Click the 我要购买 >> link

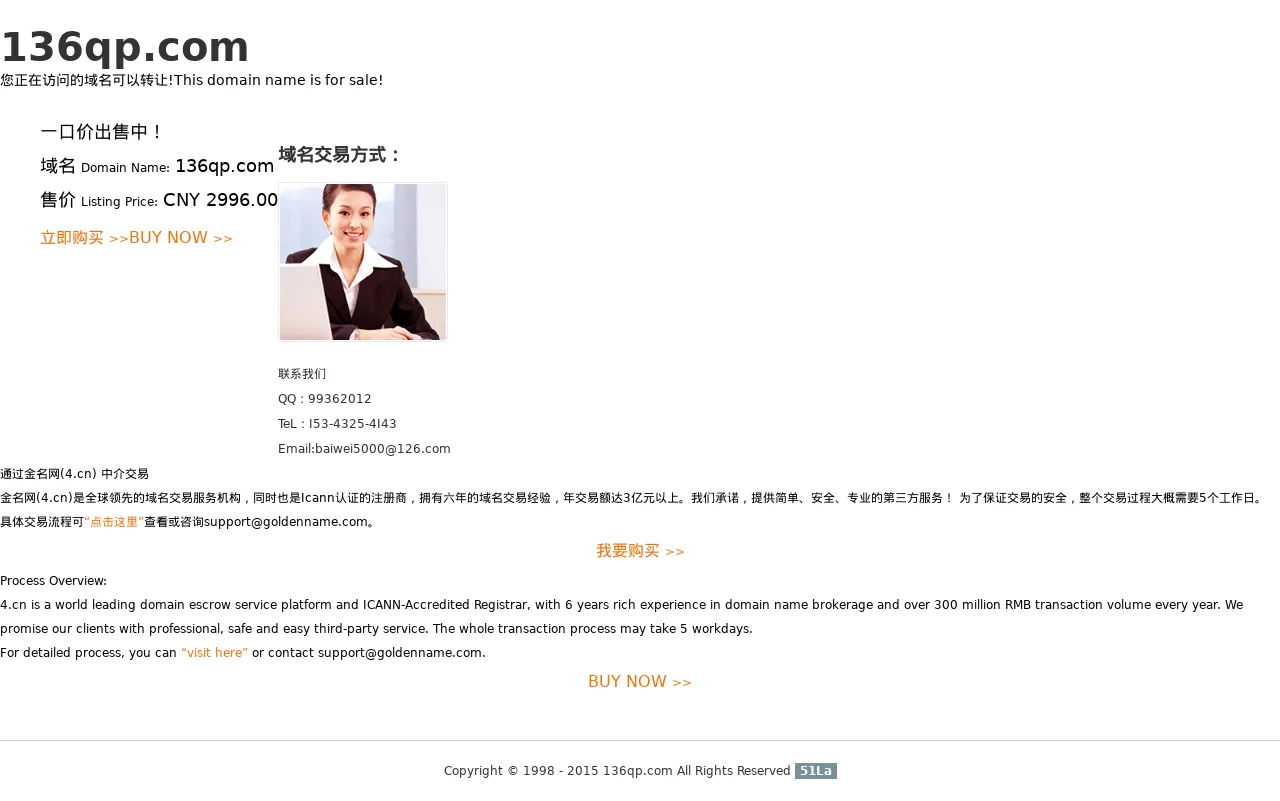point(640,551)
